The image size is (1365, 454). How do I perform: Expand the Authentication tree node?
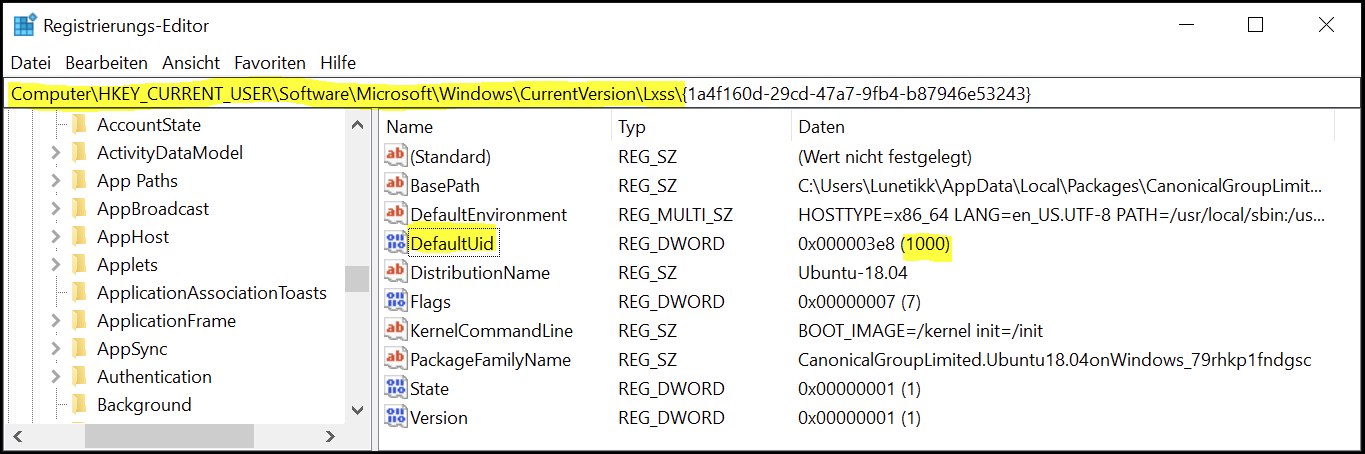point(56,377)
